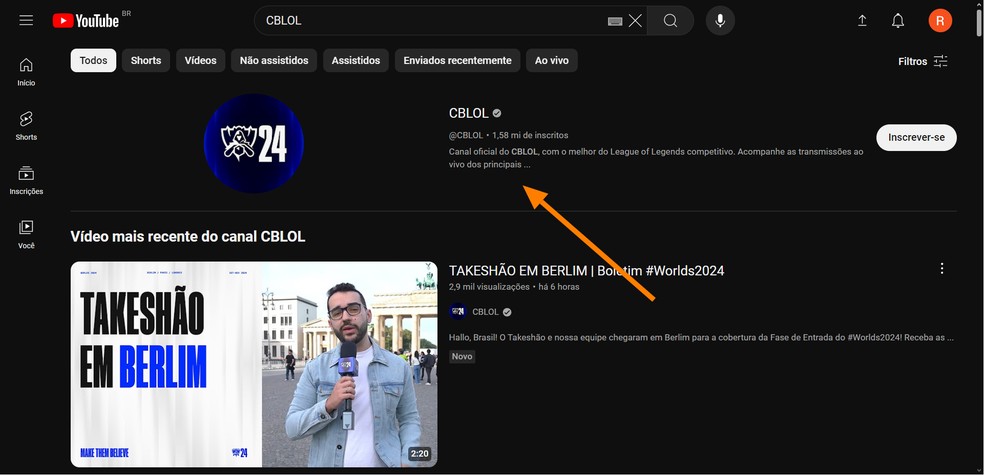The height and width of the screenshot is (475, 984).
Task: Click the Novo badge
Action: coord(462,356)
